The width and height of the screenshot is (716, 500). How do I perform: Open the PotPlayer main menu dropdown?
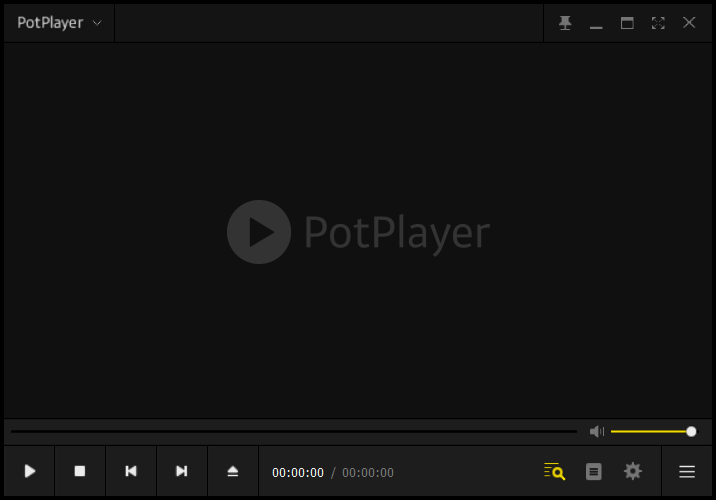point(59,23)
